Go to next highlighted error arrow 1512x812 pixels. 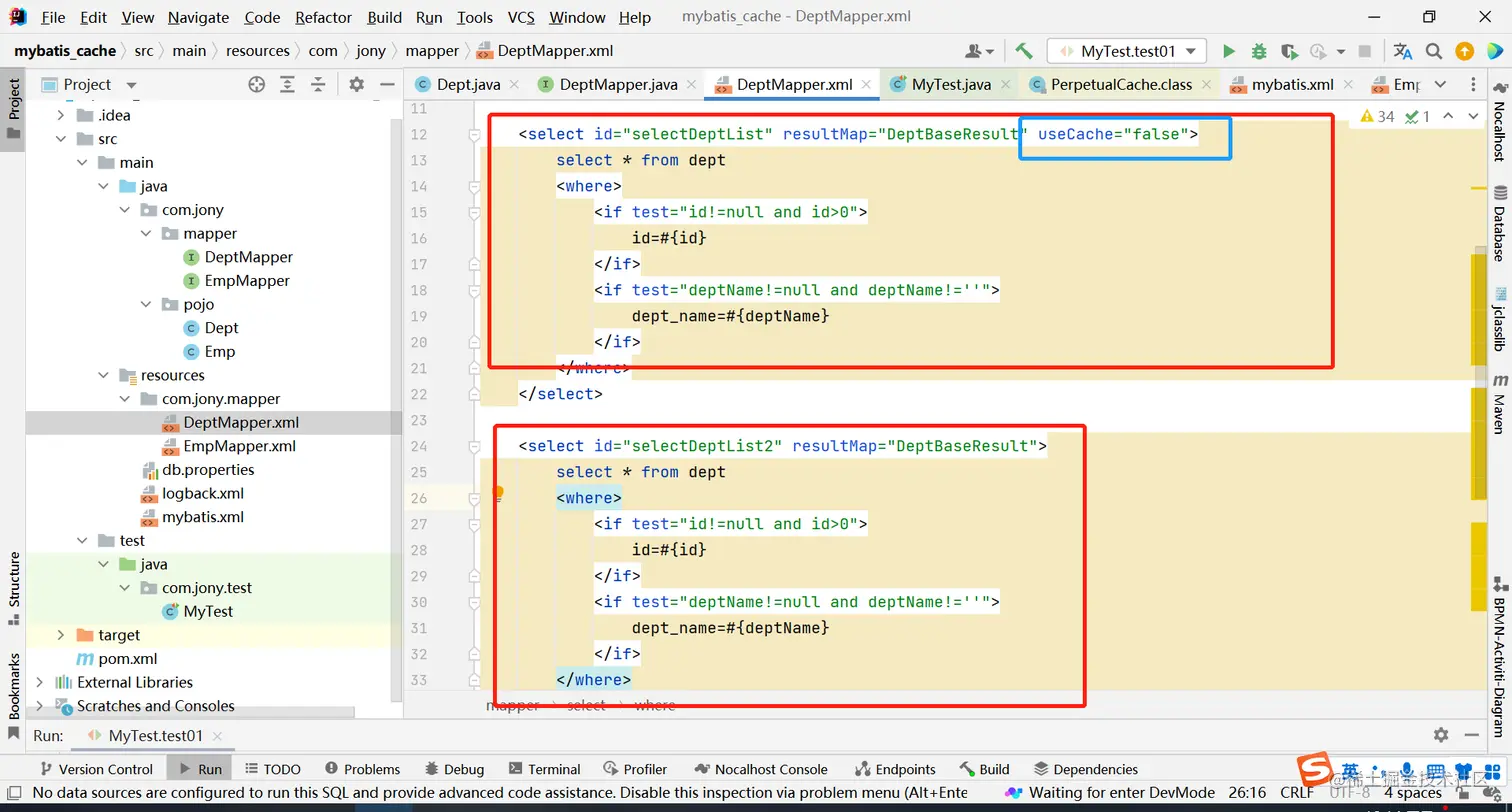[1473, 117]
